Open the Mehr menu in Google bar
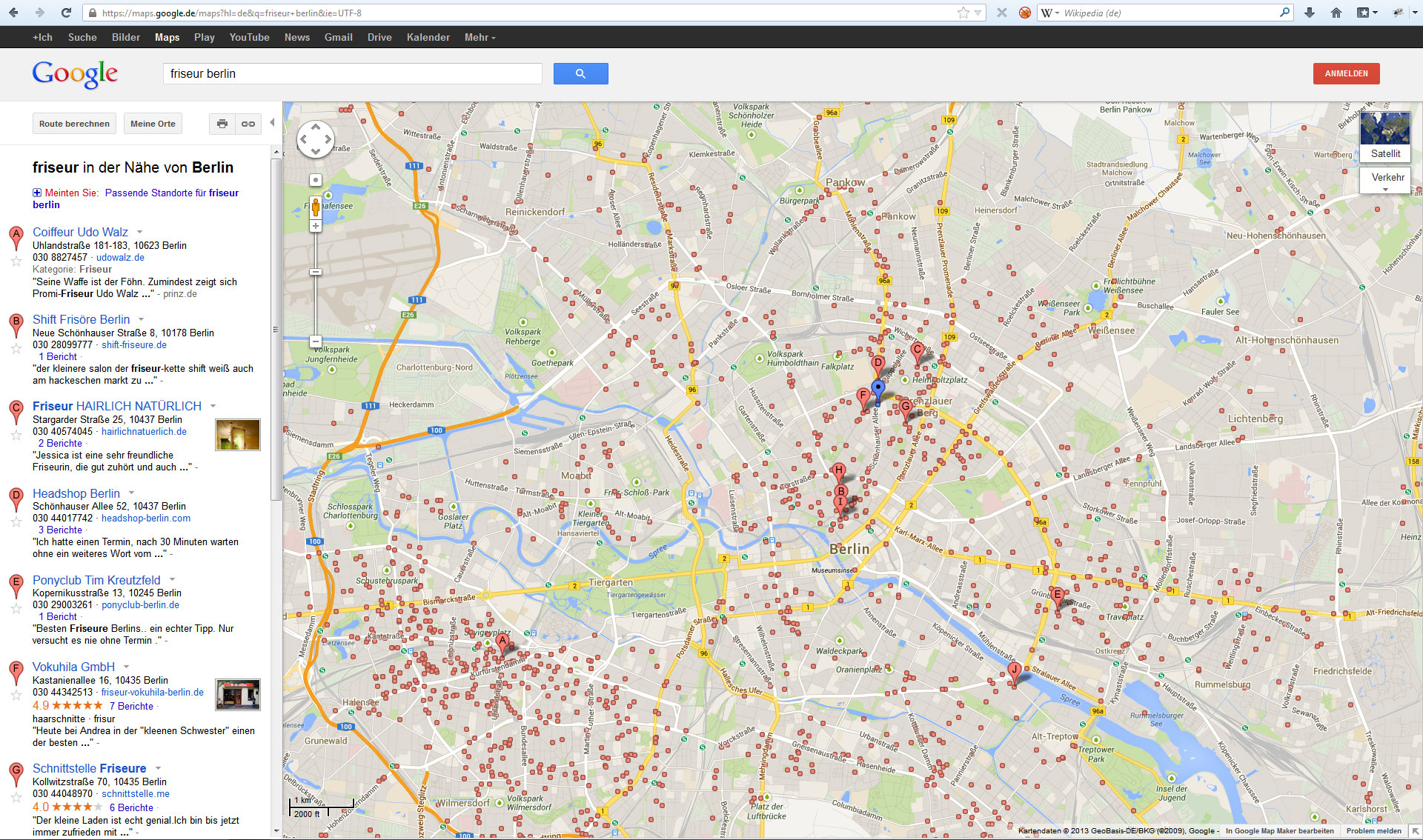 480,37
